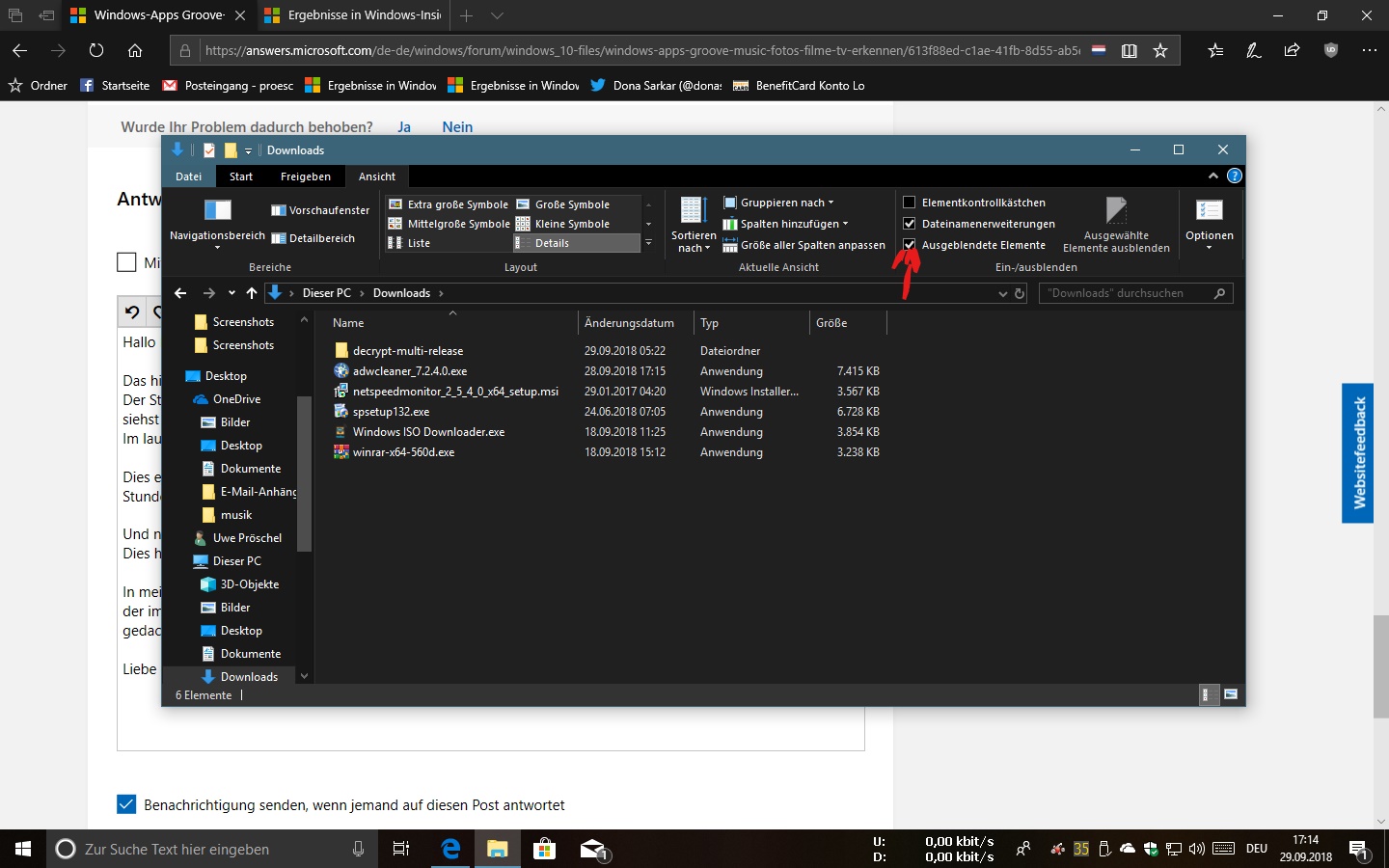1389x868 pixels.
Task: Select Große Symbole layout
Action: point(563,204)
